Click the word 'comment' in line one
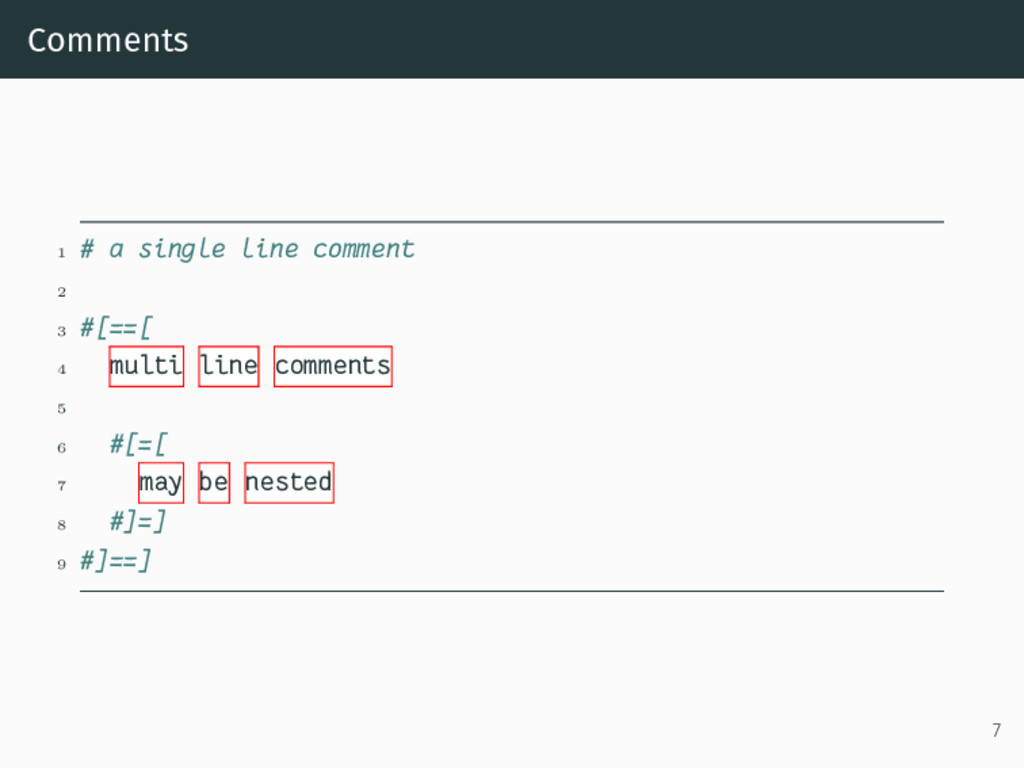1024x768 pixels. (x=364, y=249)
